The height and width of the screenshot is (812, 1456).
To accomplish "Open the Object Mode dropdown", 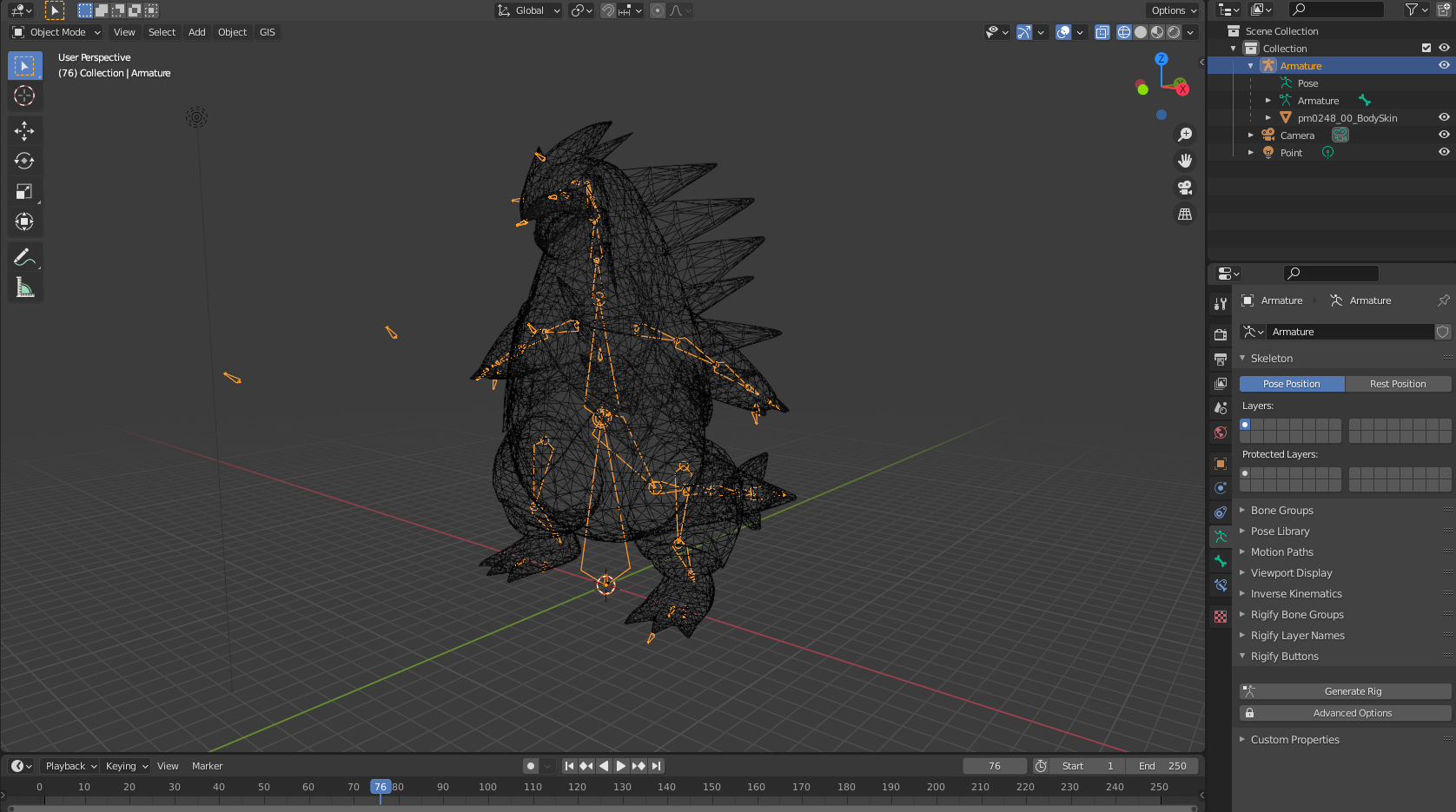I will pos(56,32).
